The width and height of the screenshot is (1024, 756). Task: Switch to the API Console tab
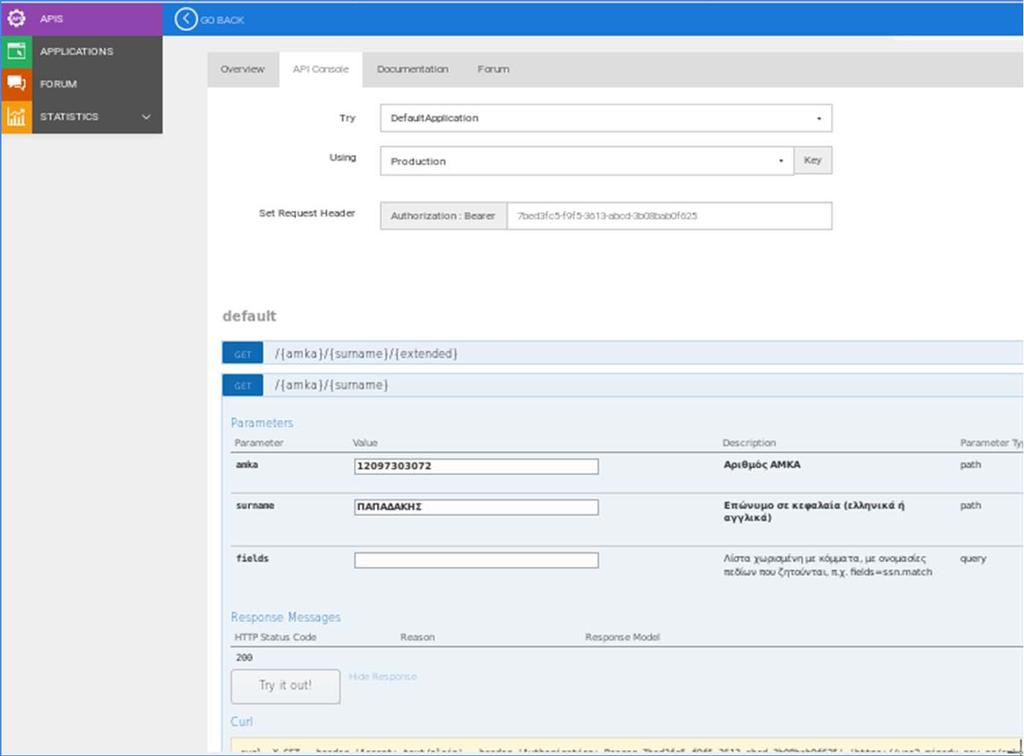(321, 69)
